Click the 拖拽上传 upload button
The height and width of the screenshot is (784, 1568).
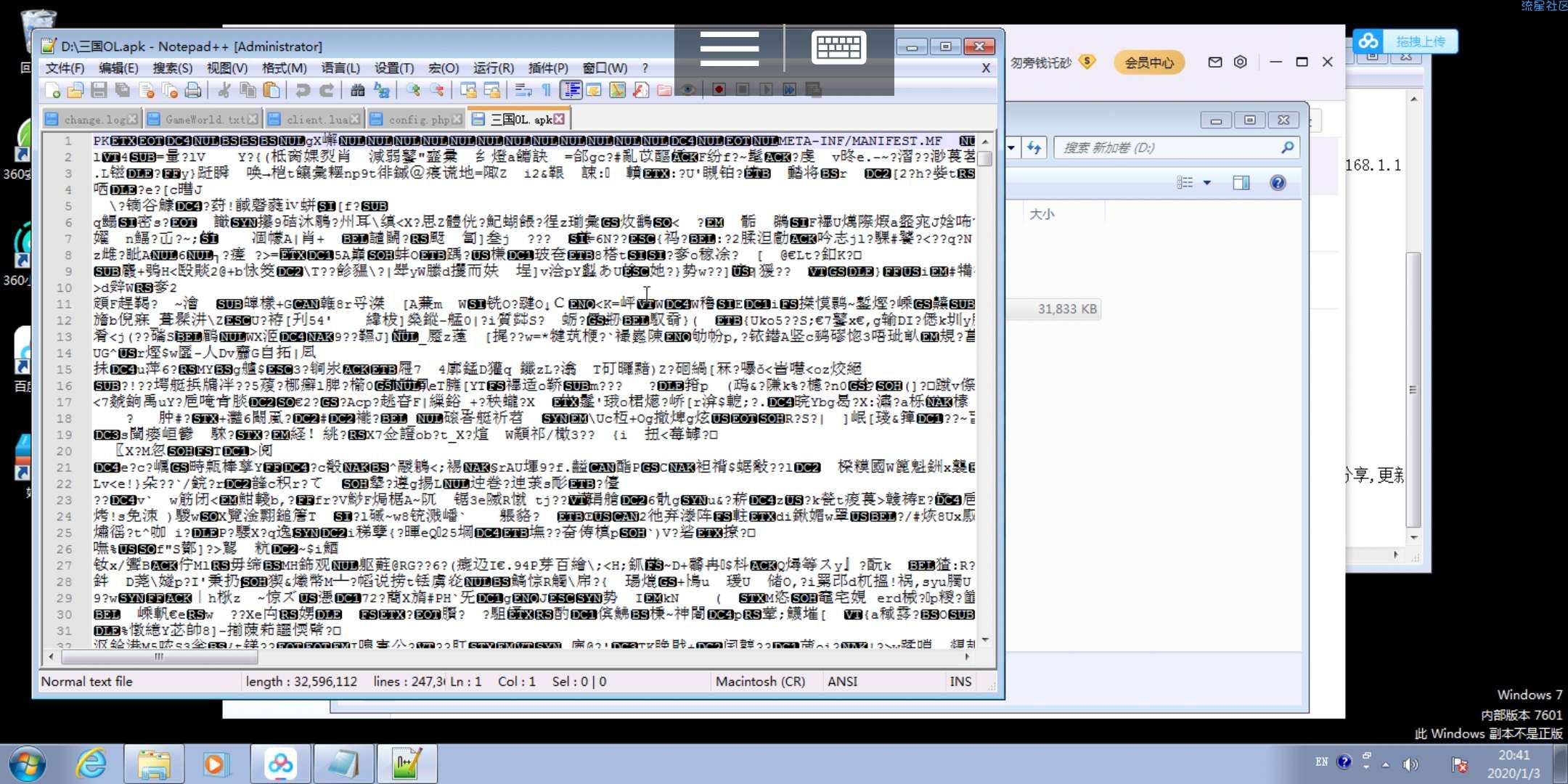click(x=1405, y=41)
